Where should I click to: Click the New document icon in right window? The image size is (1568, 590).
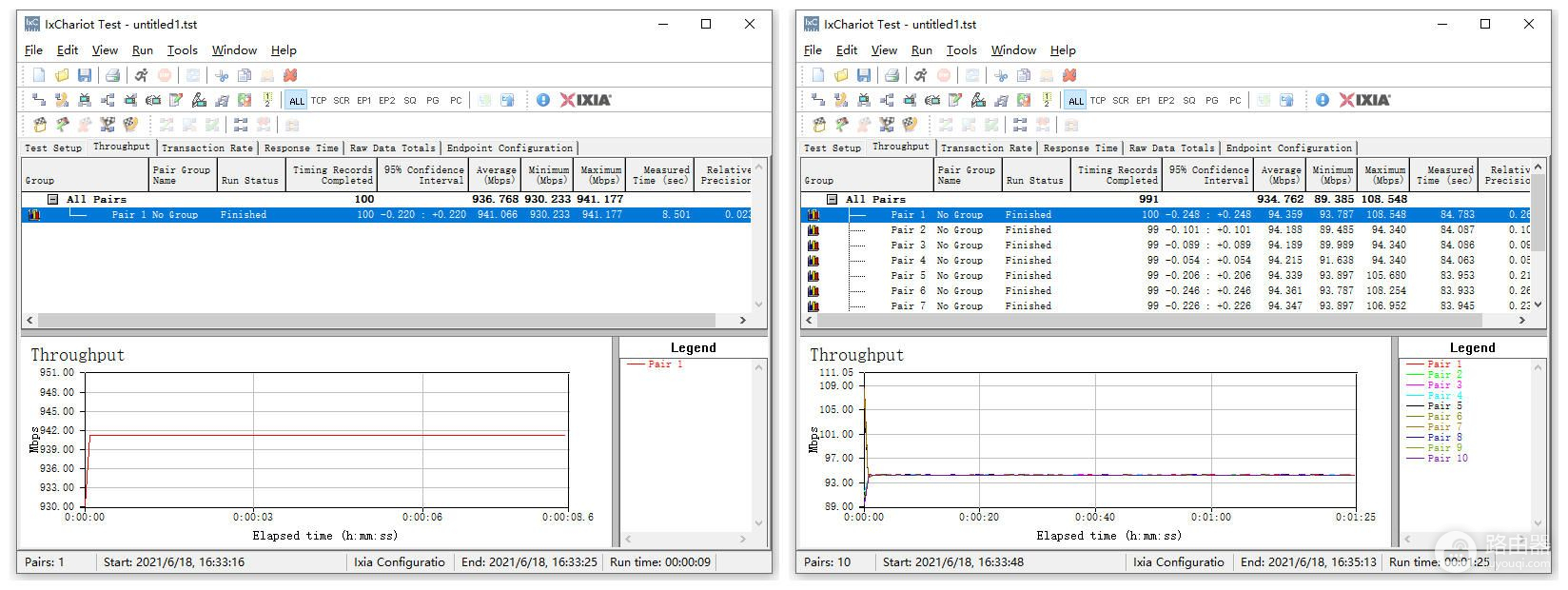[818, 75]
